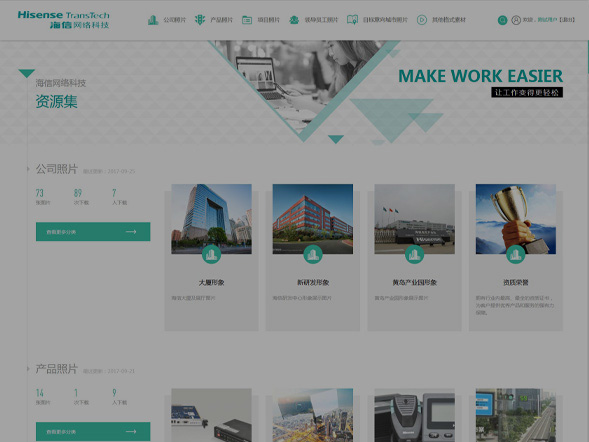589x442 pixels.
Task: Open the 资质荣誉 trophy thumbnail
Action: coord(516,219)
